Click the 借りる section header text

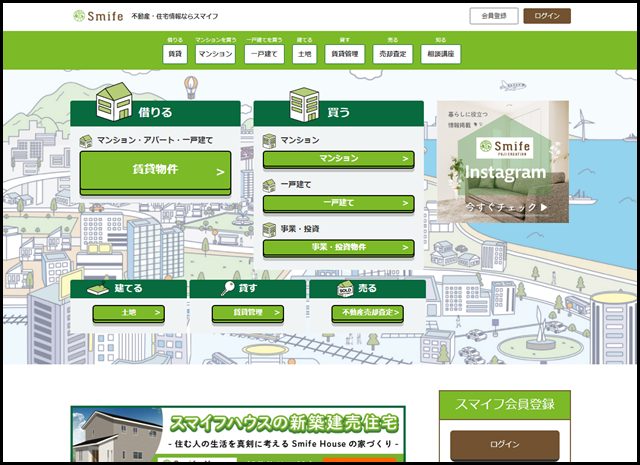coord(155,112)
